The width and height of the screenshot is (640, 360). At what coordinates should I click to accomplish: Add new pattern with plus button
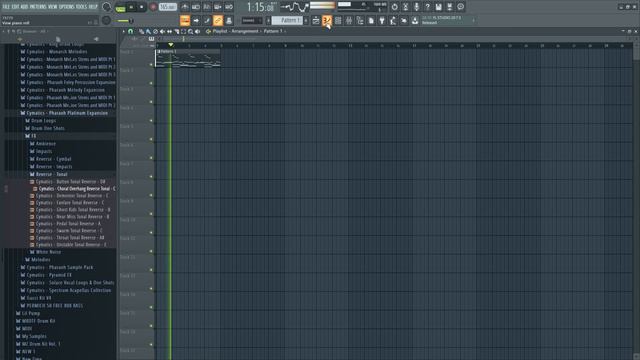point(306,20)
